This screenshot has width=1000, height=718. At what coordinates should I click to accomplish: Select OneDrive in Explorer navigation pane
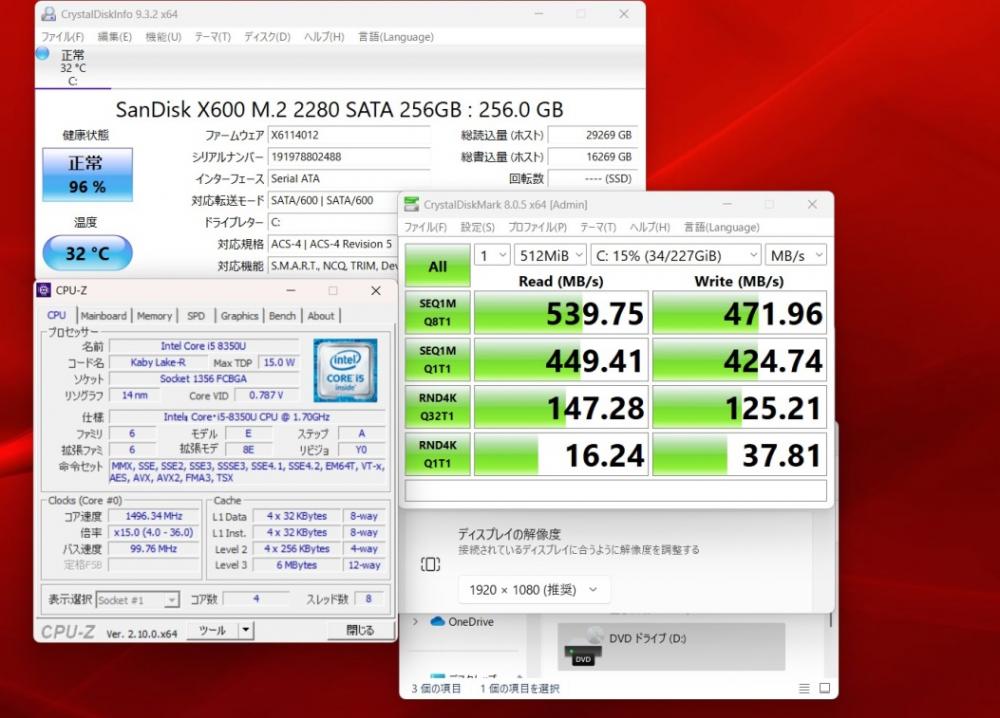(x=471, y=621)
